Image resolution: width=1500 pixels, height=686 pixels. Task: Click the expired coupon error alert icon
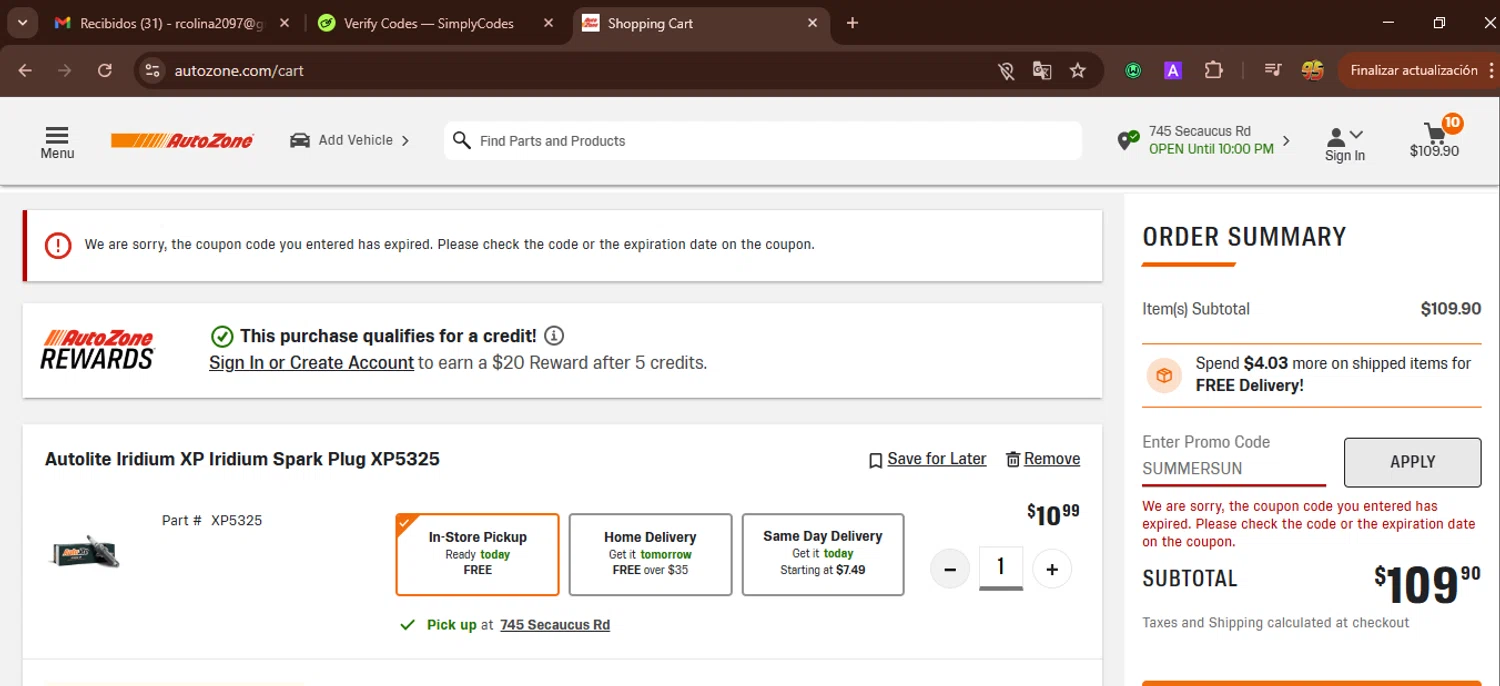tap(58, 245)
